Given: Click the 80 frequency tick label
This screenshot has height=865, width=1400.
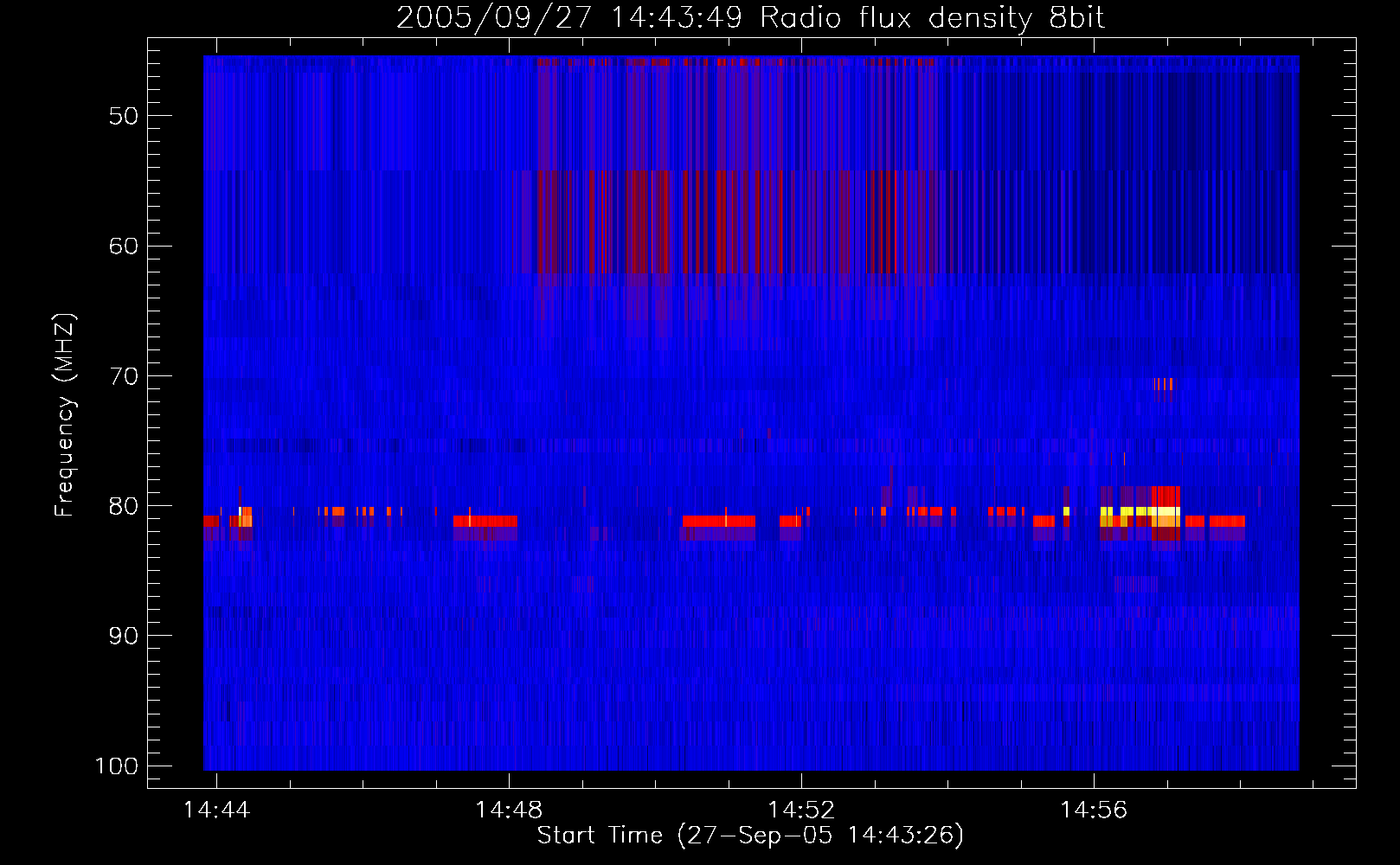Looking at the screenshot, I should (x=123, y=506).
